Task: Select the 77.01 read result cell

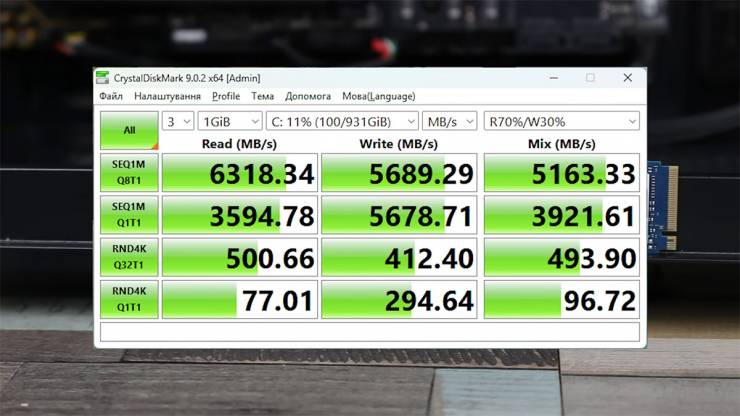Action: point(240,299)
